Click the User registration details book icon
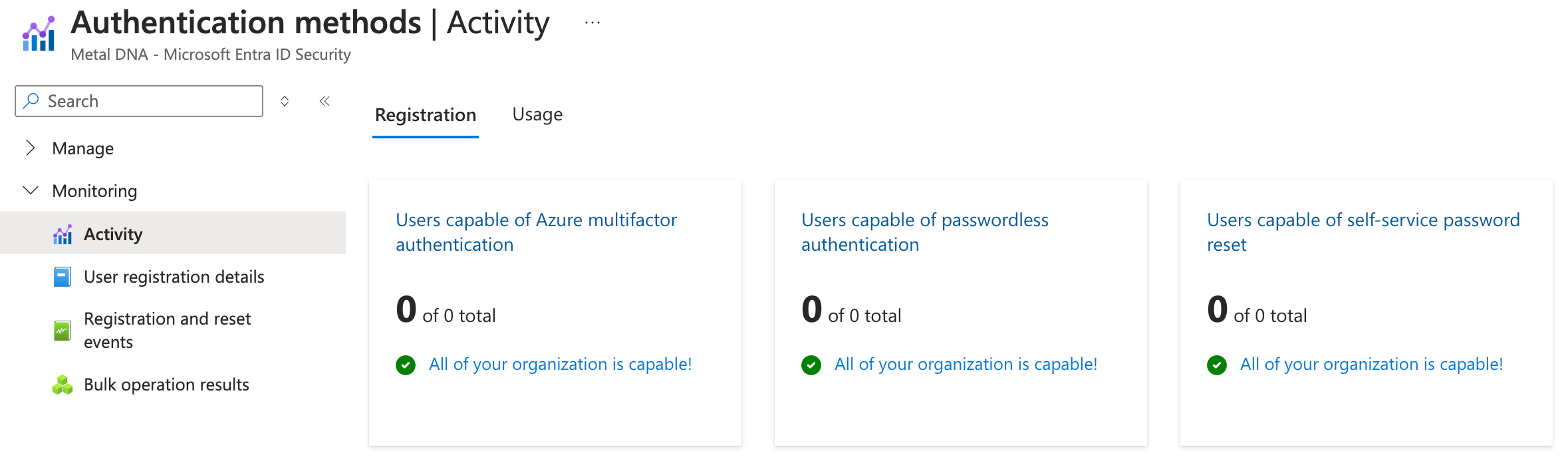This screenshot has width=1568, height=459. [63, 277]
